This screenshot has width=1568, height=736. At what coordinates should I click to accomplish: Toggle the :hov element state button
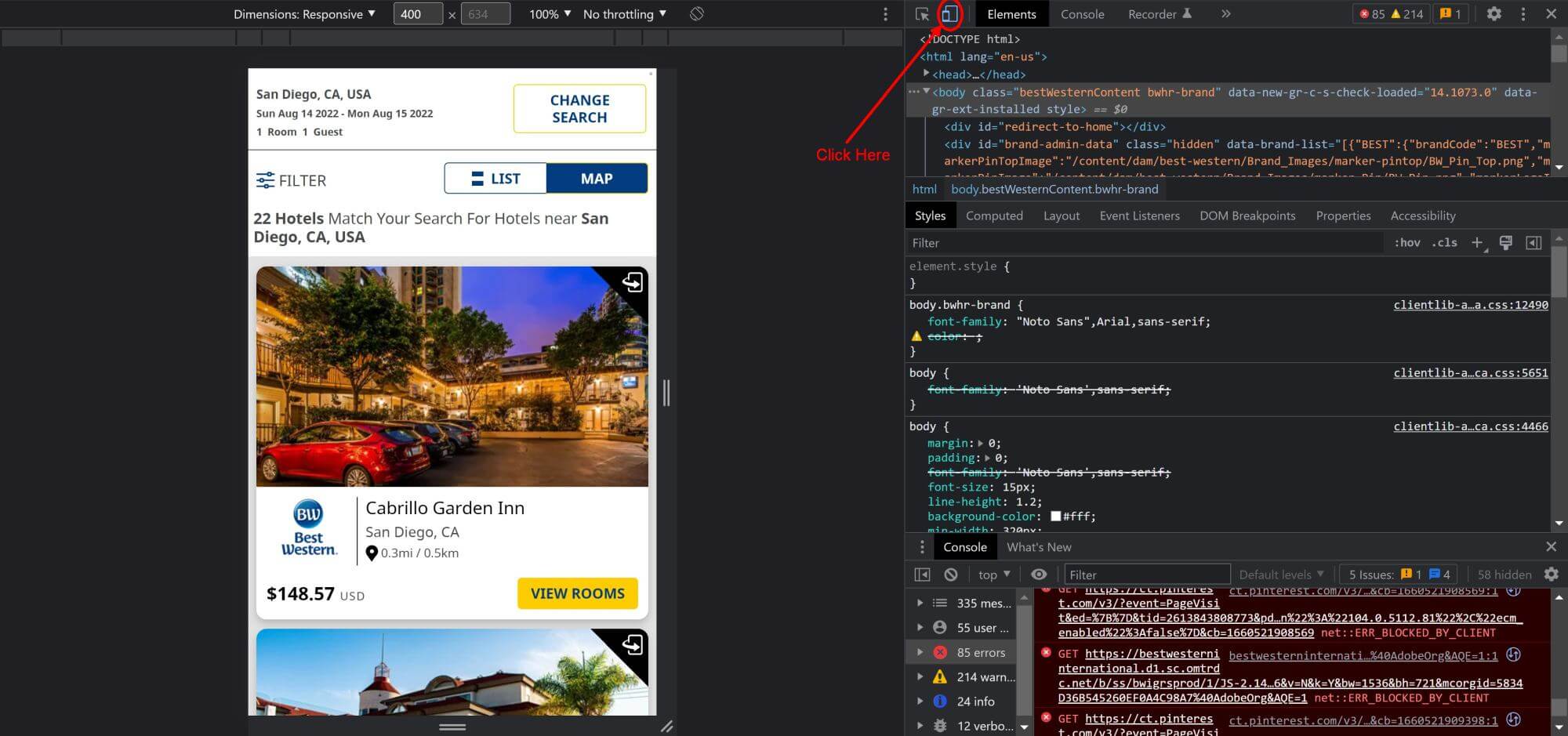[1406, 243]
